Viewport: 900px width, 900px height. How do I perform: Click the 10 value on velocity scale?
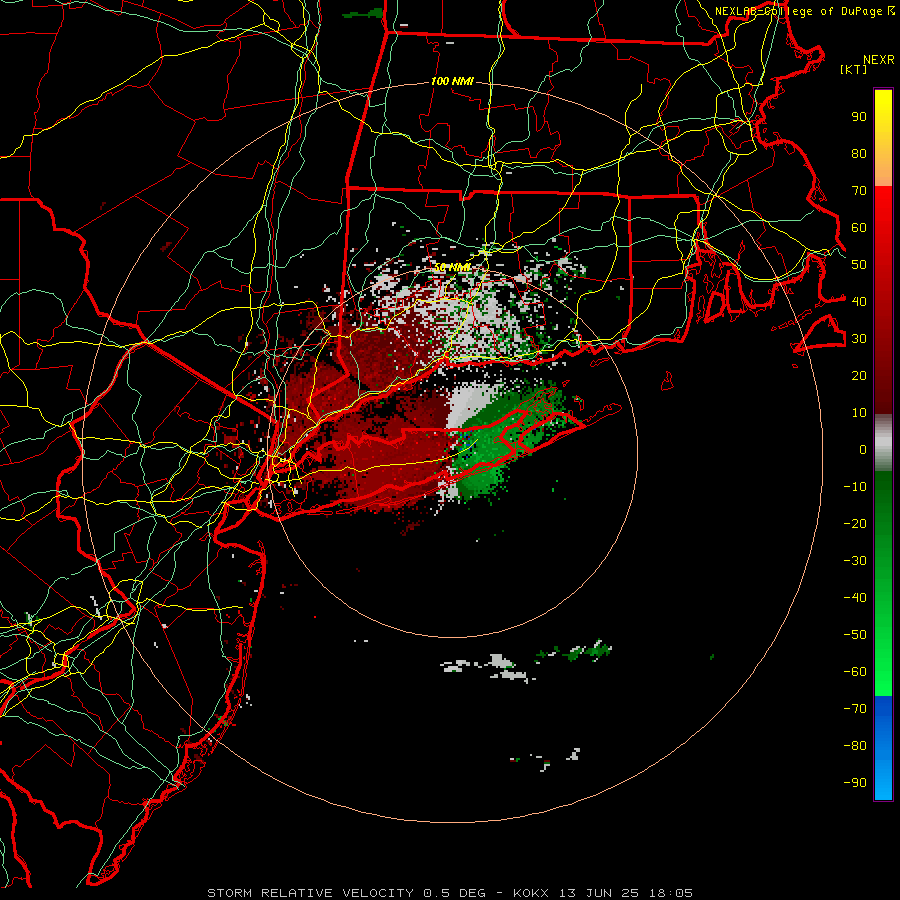click(859, 413)
